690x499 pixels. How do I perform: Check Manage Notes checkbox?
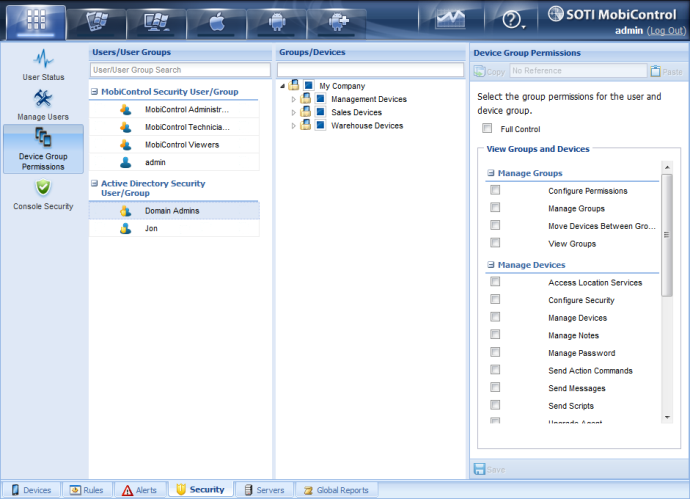(495, 334)
